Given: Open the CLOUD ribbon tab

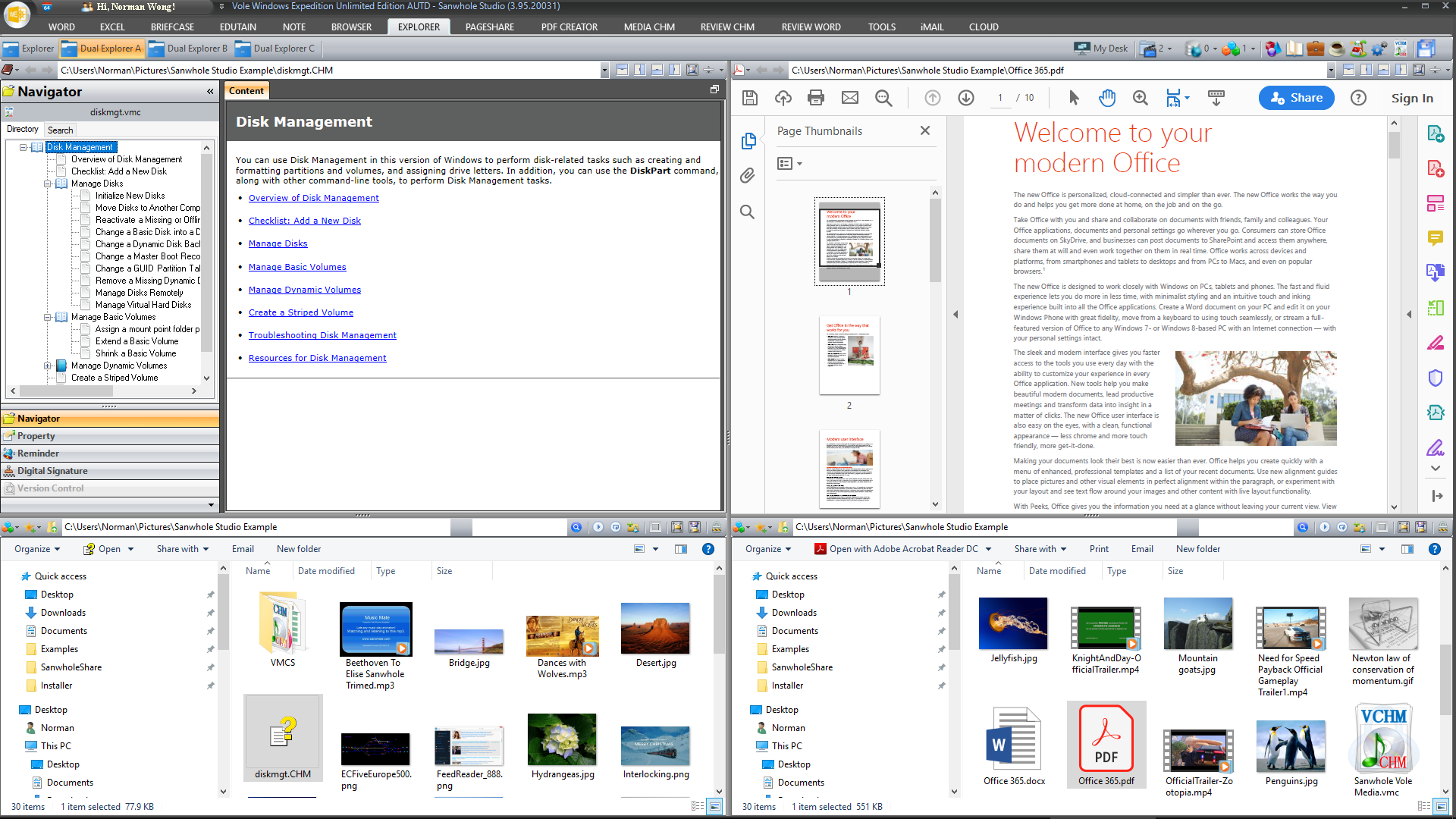Looking at the screenshot, I should pyautogui.click(x=984, y=27).
